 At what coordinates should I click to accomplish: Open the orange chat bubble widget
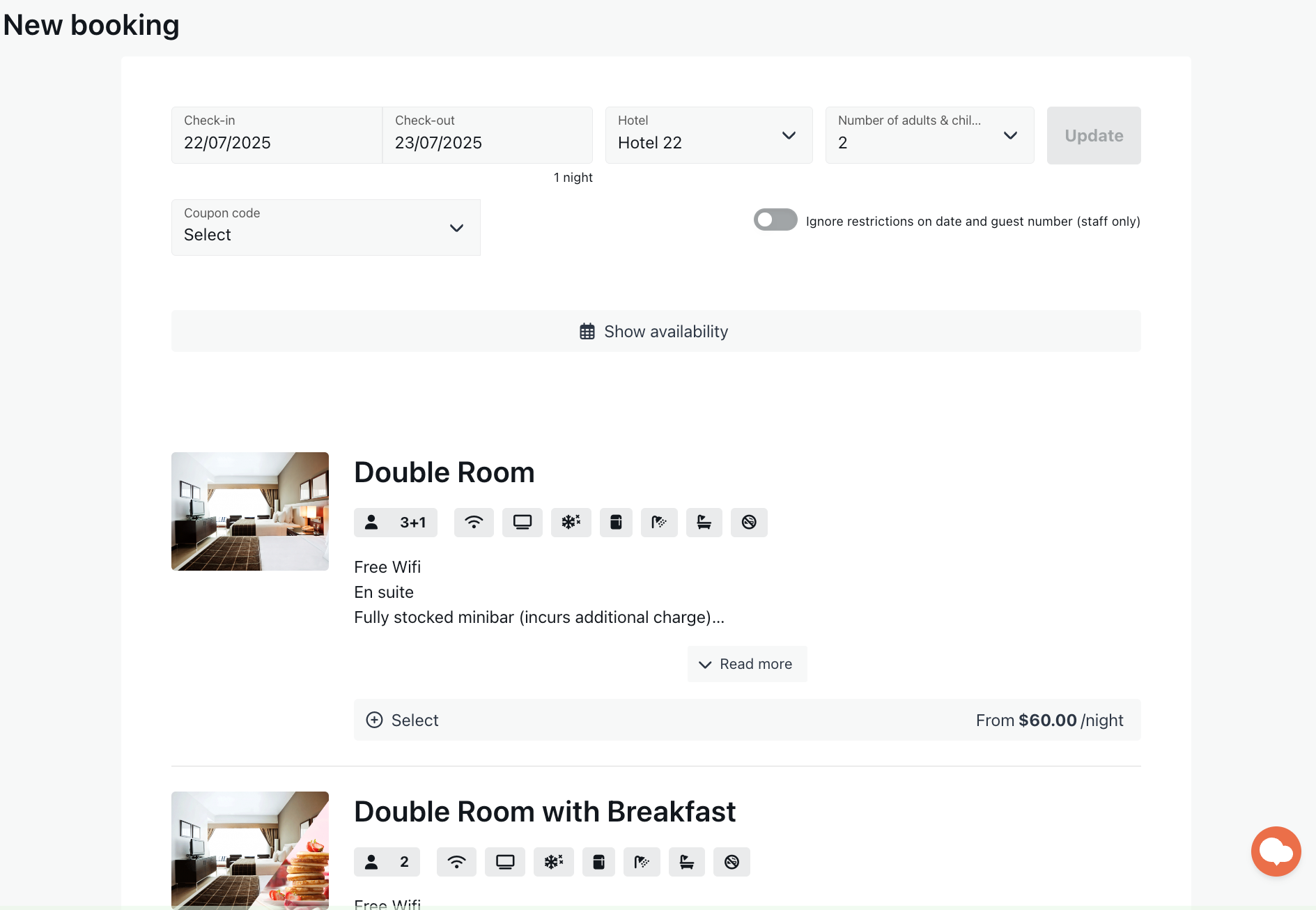tap(1276, 851)
